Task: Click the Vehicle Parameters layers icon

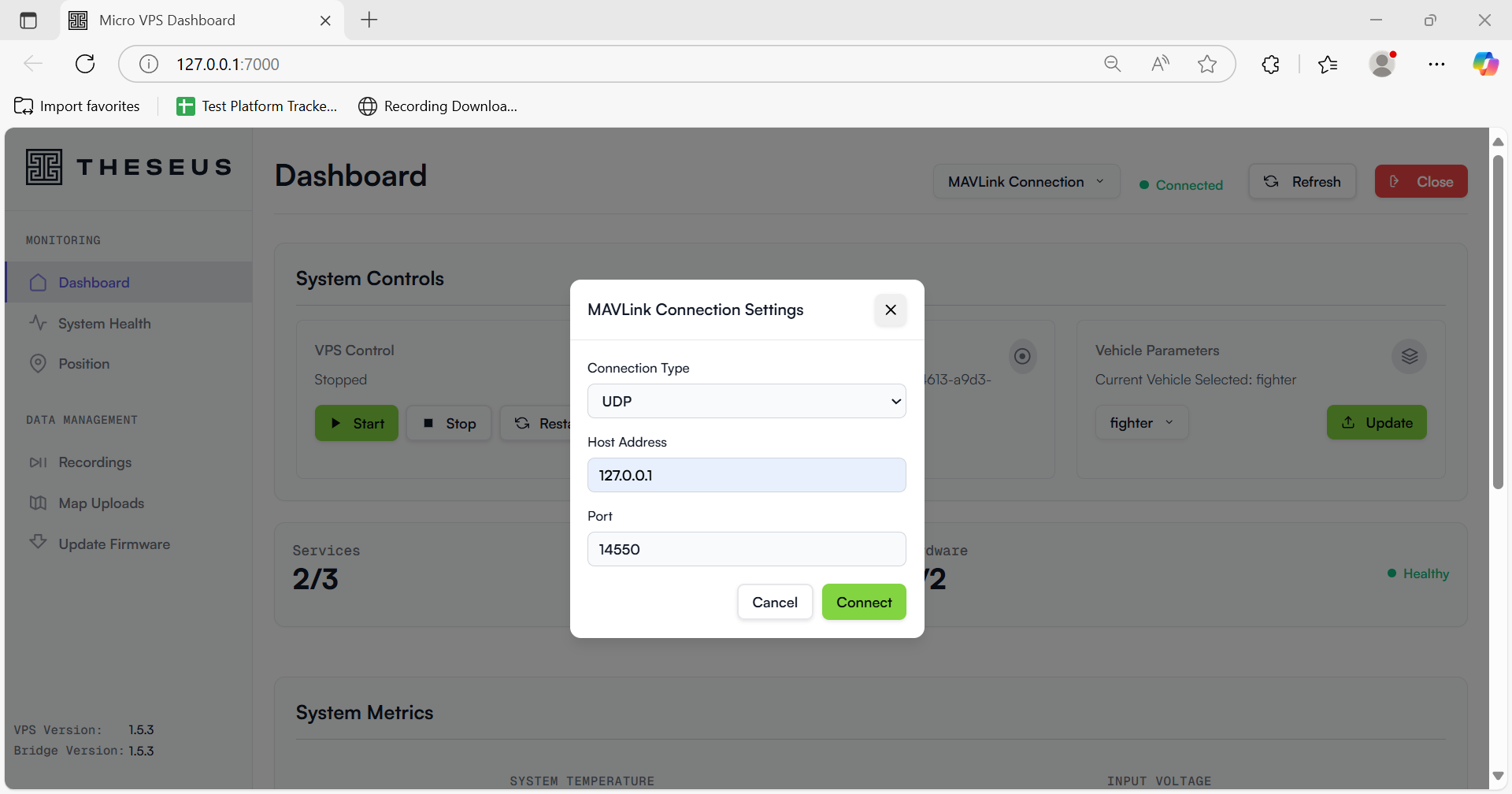Action: coord(1409,356)
